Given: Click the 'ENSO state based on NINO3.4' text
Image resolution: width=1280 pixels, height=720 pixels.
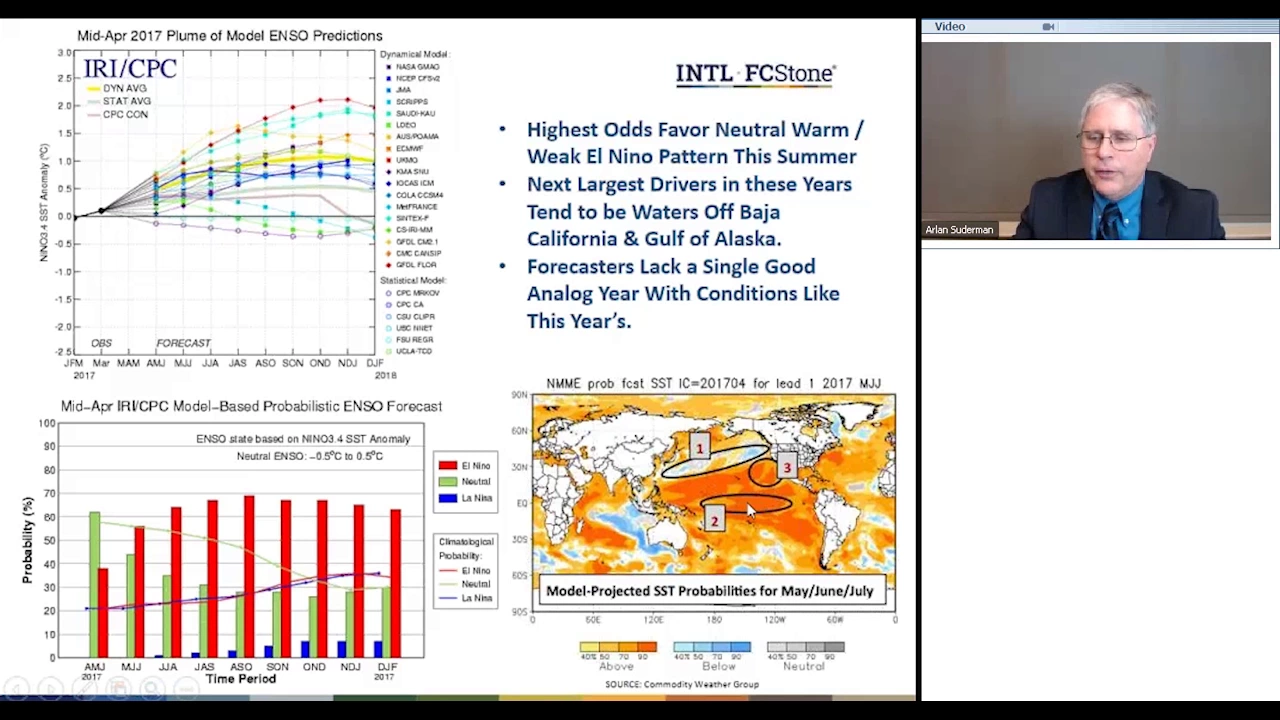Looking at the screenshot, I should point(303,439).
